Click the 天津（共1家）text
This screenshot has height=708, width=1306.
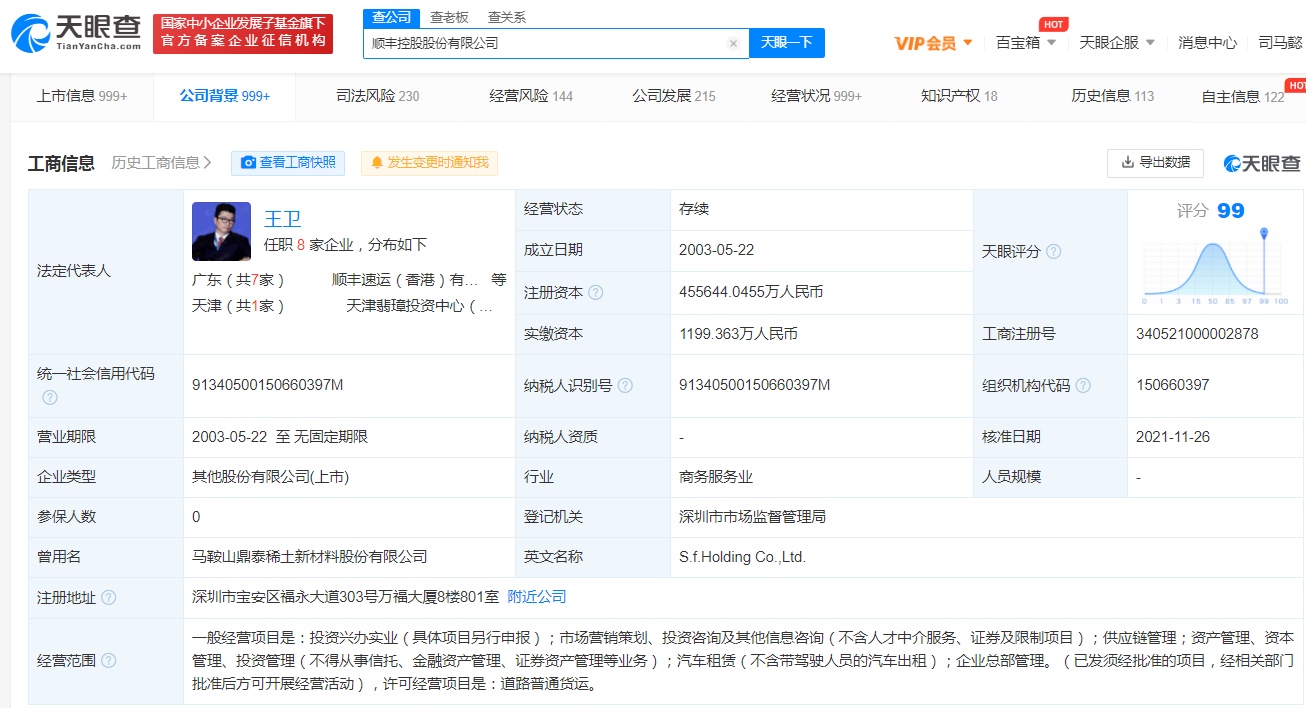pyautogui.click(x=239, y=306)
